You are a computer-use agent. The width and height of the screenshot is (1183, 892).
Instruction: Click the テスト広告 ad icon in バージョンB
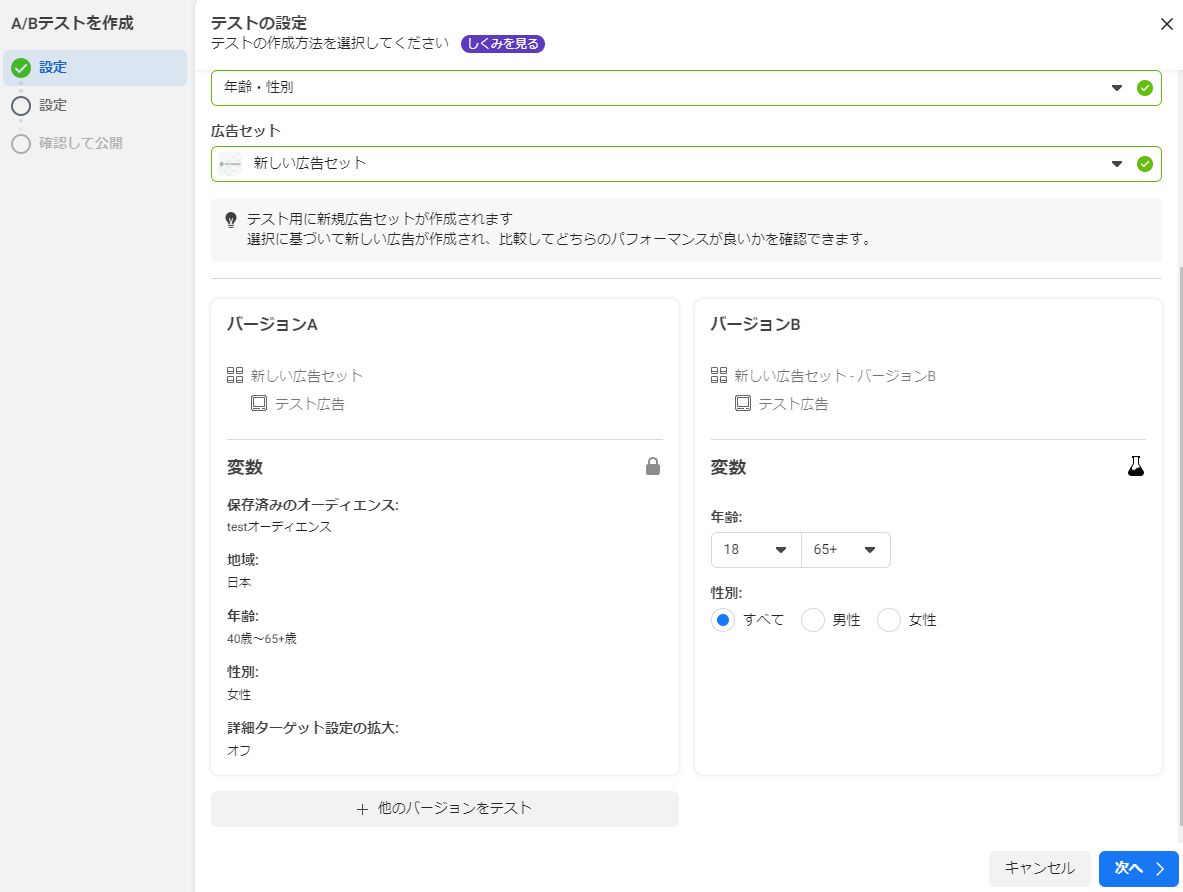[x=742, y=404]
